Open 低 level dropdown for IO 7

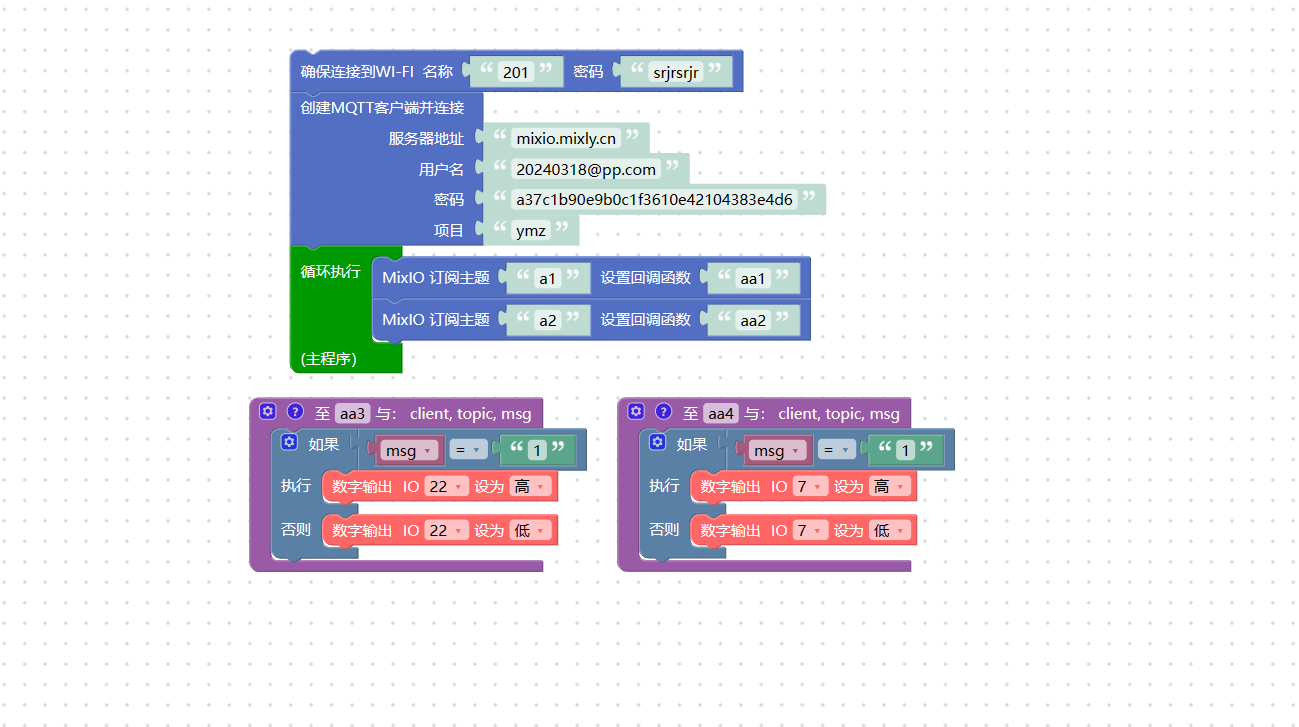point(889,531)
